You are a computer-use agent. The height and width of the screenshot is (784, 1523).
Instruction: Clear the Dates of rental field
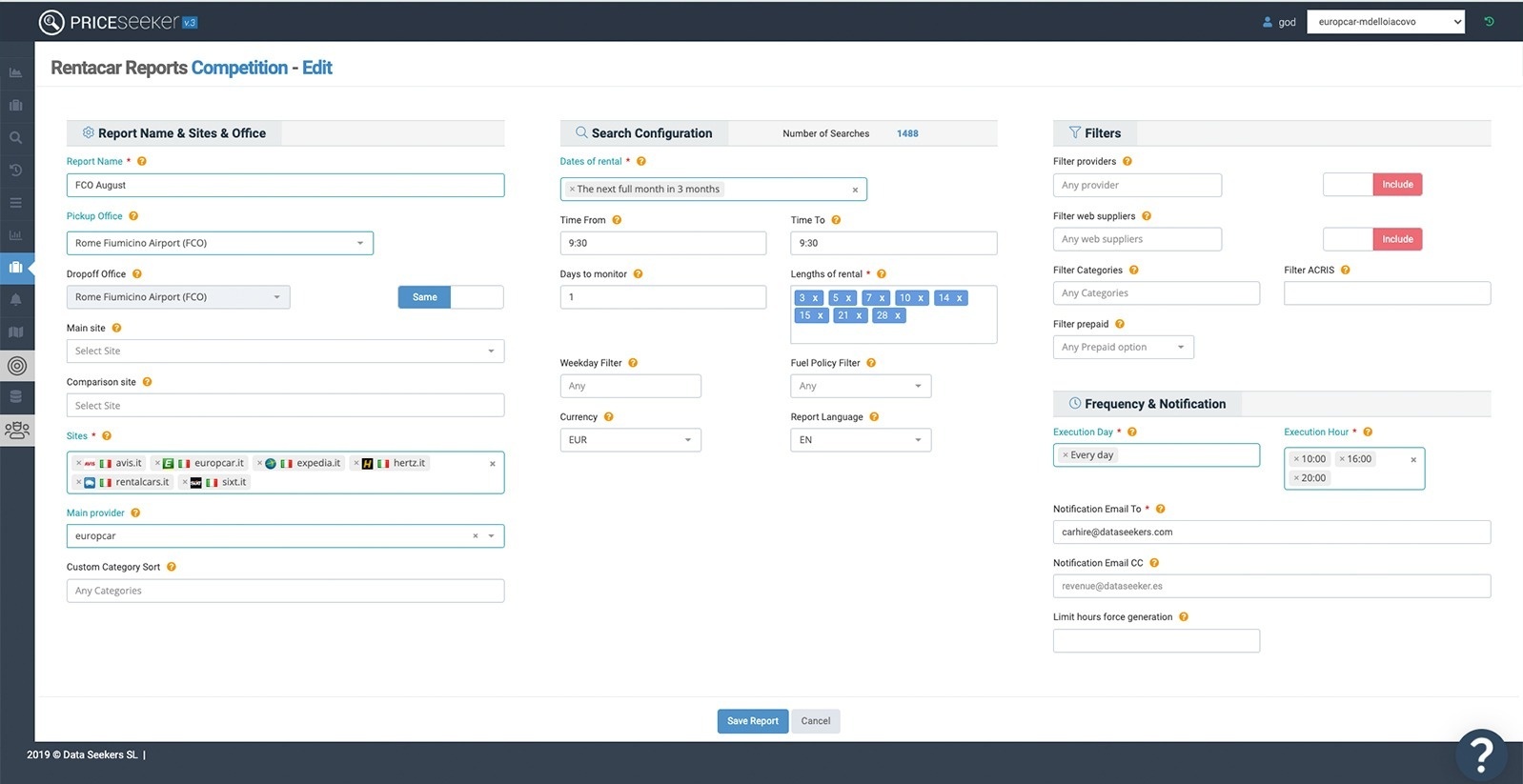coord(855,190)
